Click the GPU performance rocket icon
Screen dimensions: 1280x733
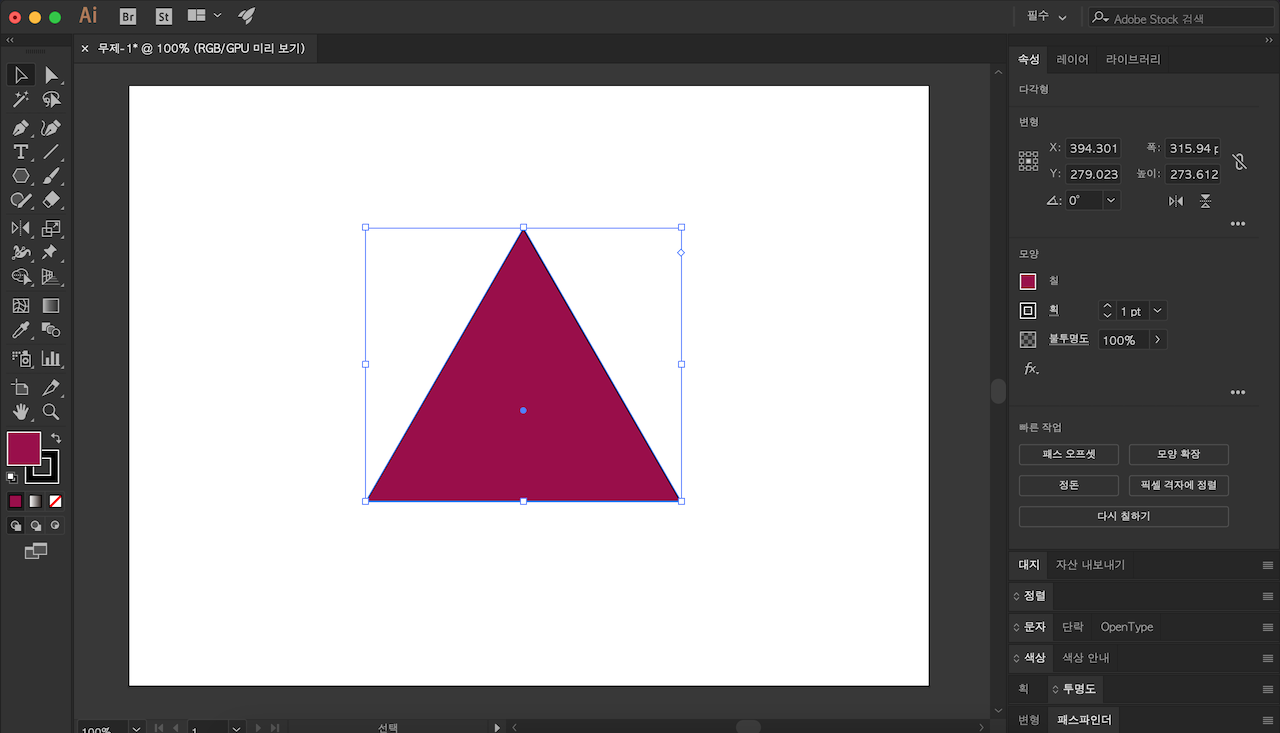point(246,16)
